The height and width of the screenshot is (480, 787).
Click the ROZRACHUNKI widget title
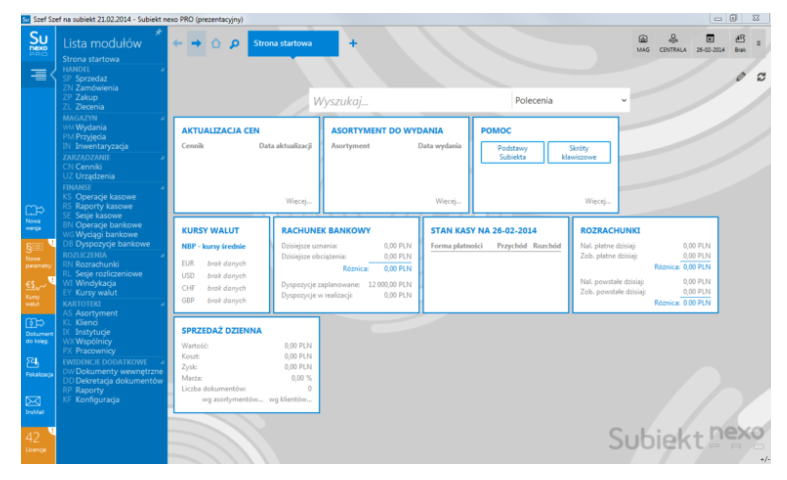tap(610, 230)
